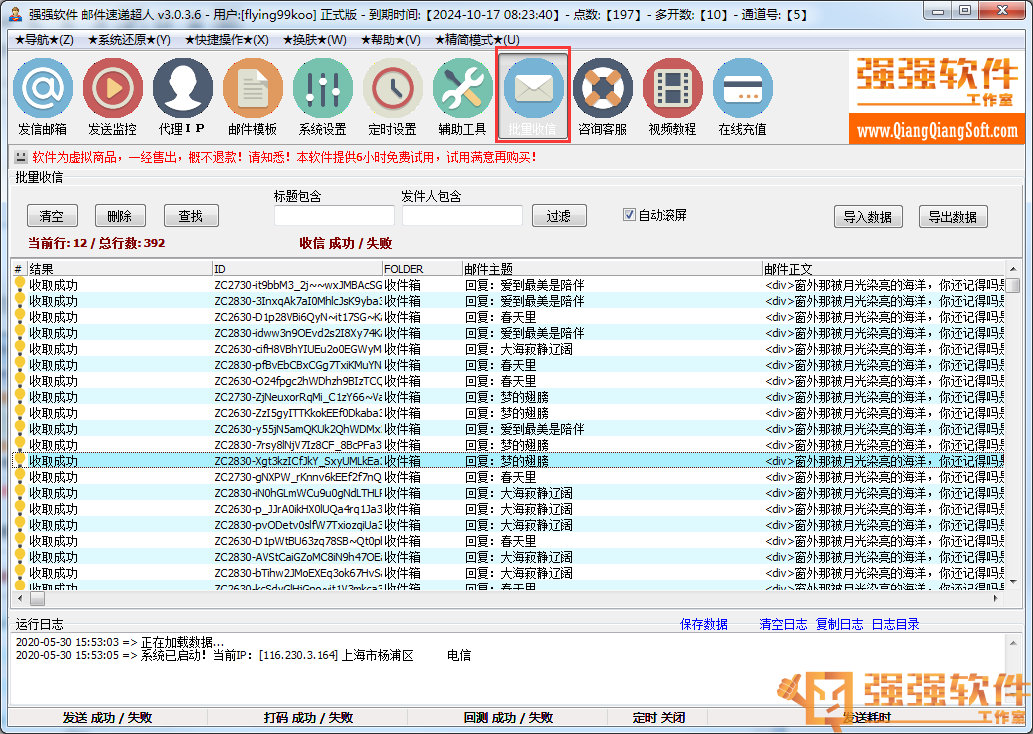Image resolution: width=1033 pixels, height=734 pixels.
Task: Click the 日志目录 link
Action: point(895,624)
